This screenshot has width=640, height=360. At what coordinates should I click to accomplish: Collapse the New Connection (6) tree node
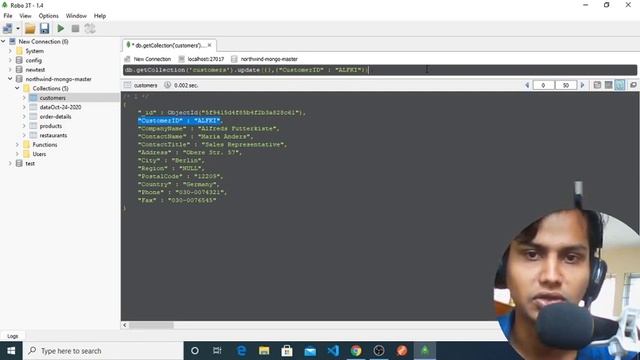tap(3, 41)
